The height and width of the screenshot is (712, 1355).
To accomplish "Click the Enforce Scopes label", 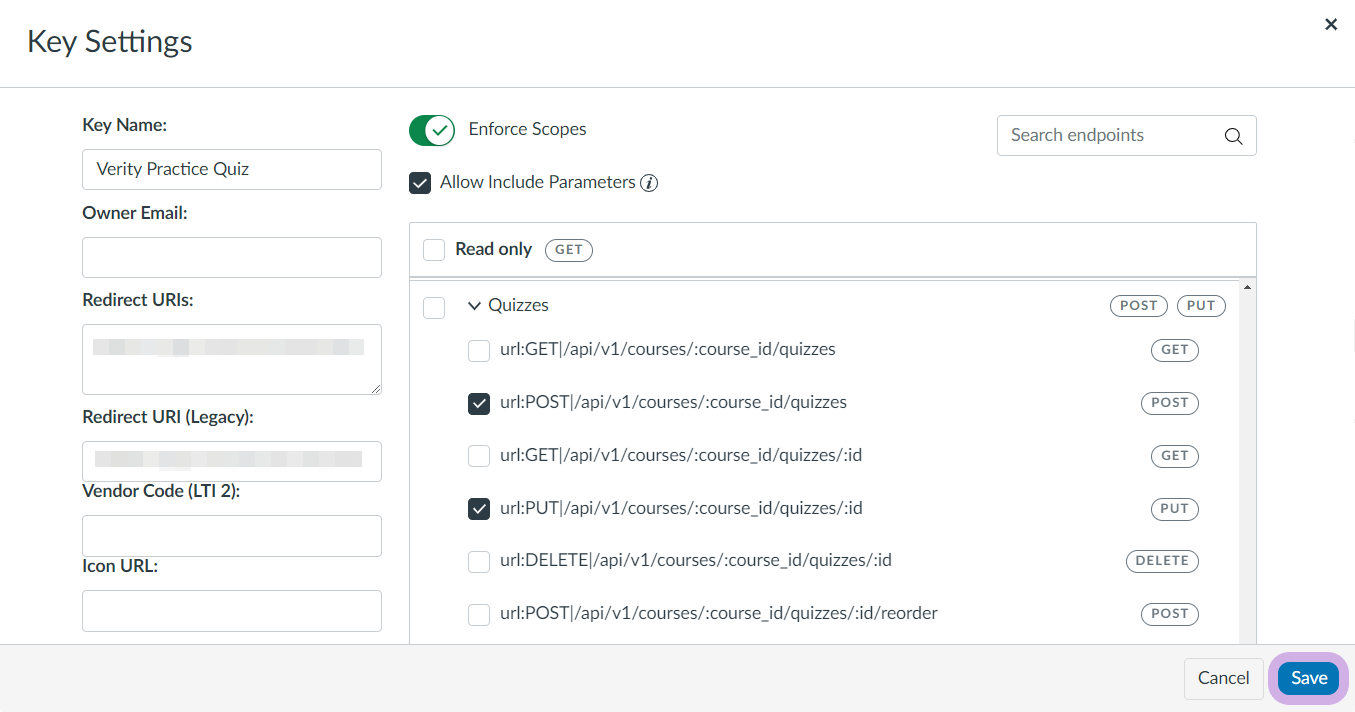I will tap(527, 129).
